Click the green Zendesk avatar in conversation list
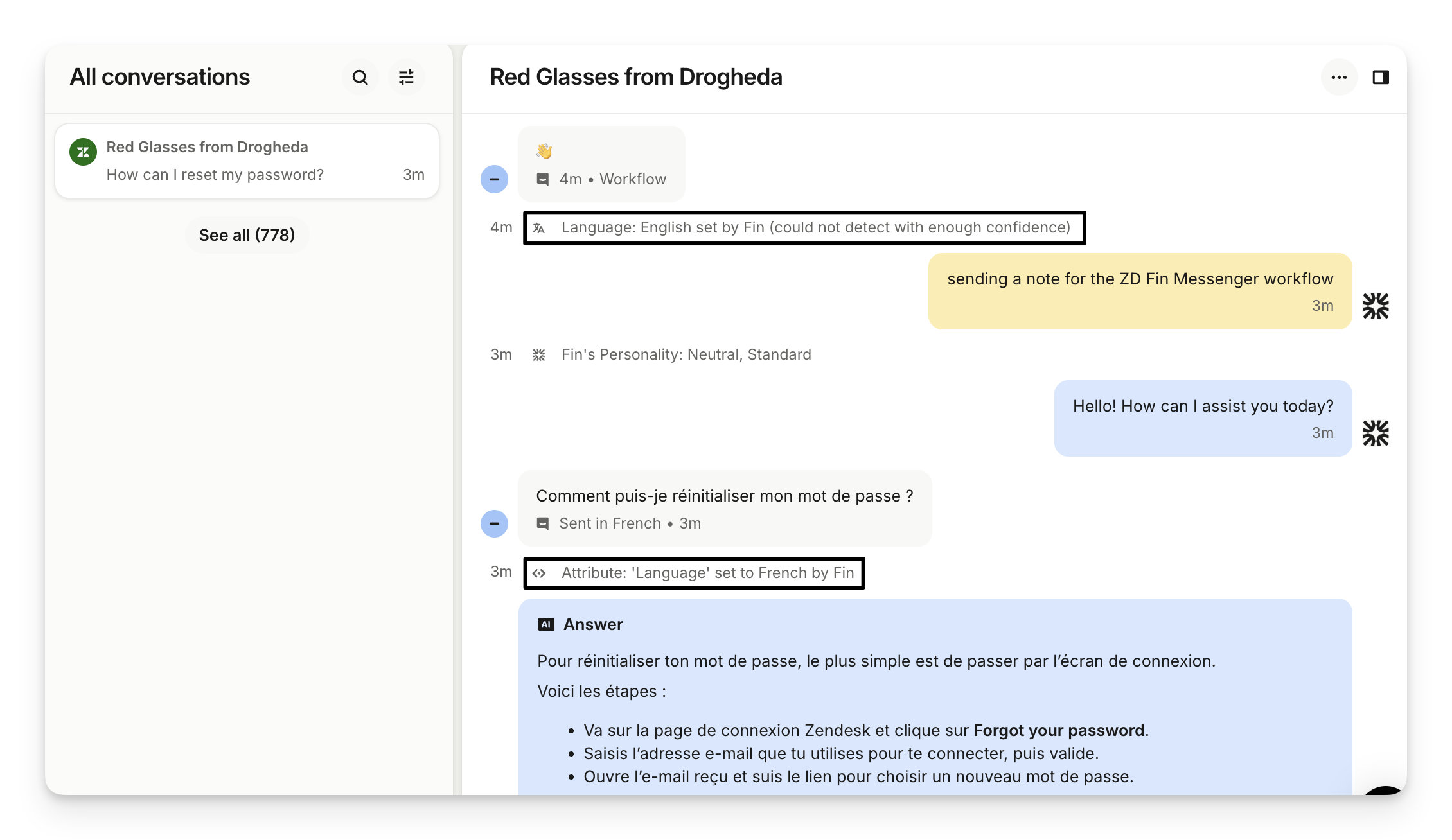This screenshot has width=1452, height=840. tap(84, 152)
